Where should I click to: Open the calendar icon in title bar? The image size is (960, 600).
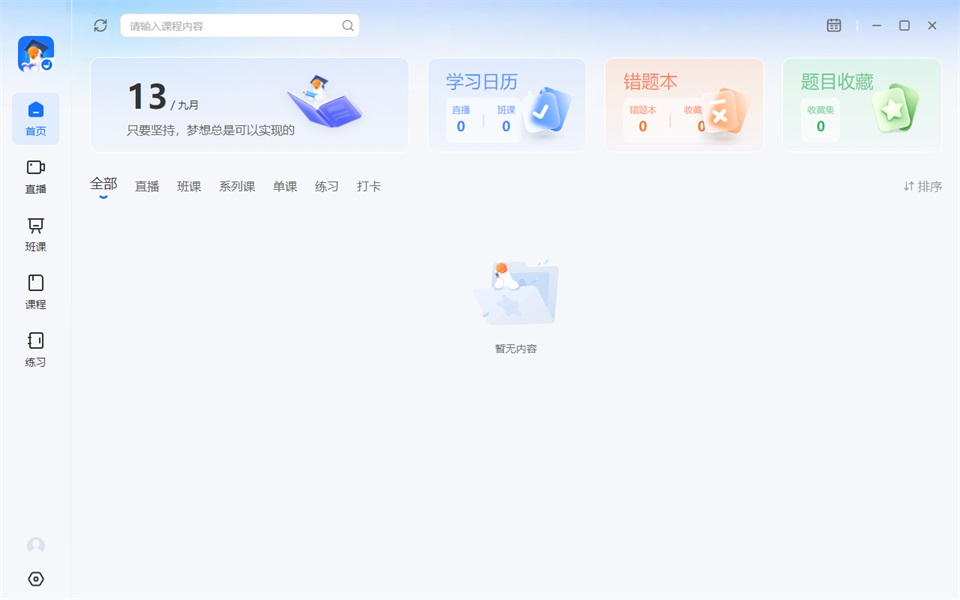834,25
